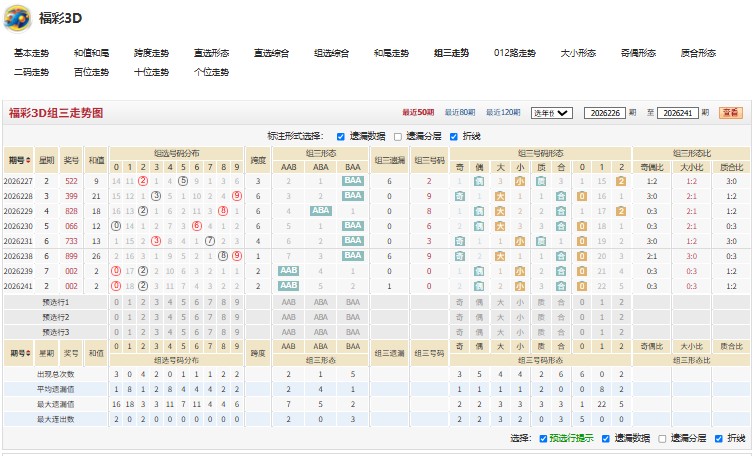Go to 奇偶形态 tab
756x456 pixels.
click(x=638, y=53)
